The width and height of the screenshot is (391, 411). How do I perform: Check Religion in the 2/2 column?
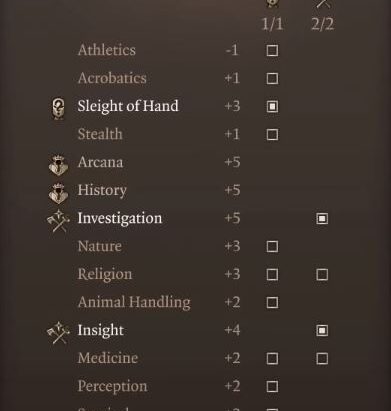point(322,275)
